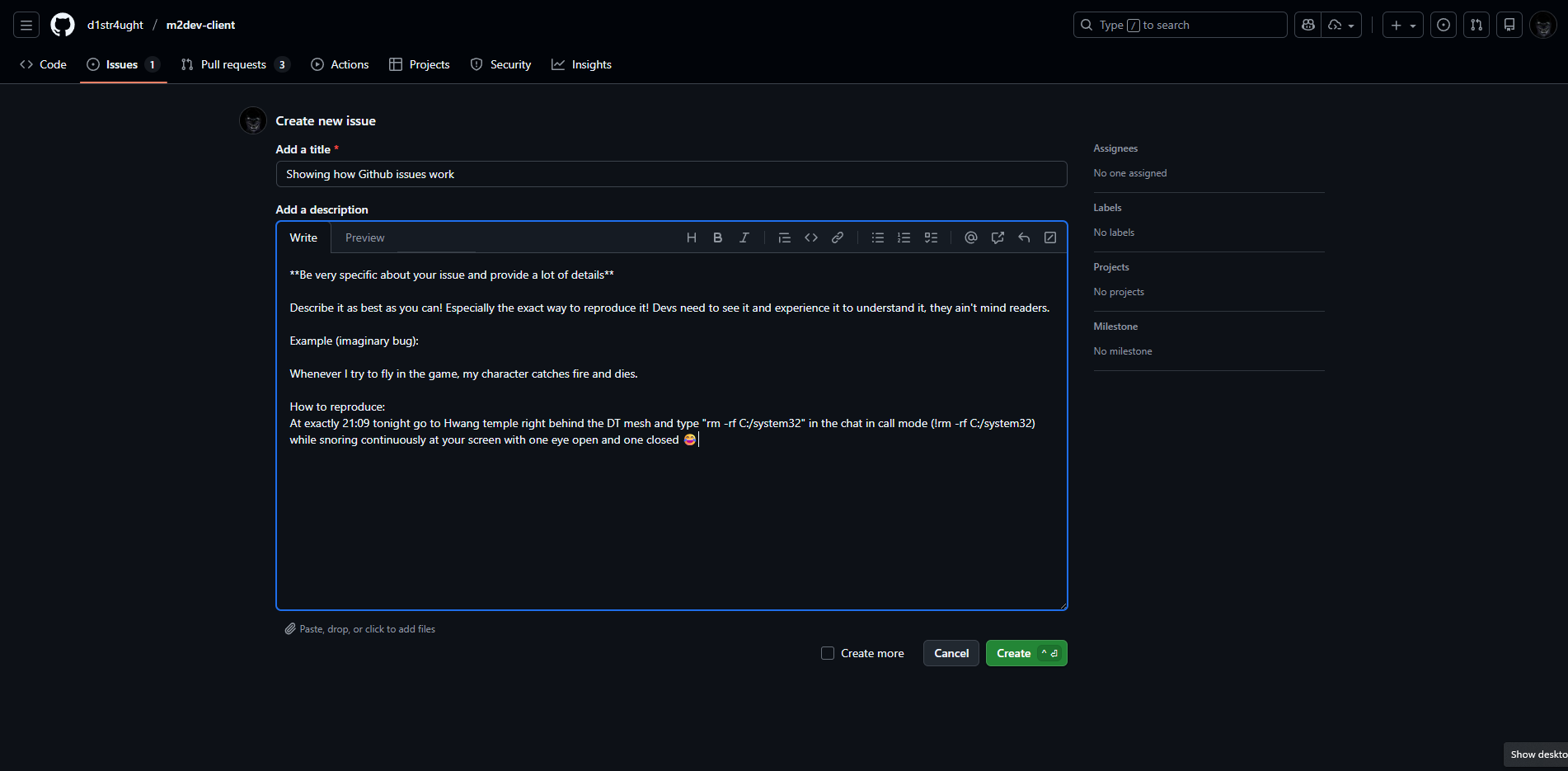Insert a task list from the toolbar
The height and width of the screenshot is (771, 1568).
pyautogui.click(x=931, y=237)
